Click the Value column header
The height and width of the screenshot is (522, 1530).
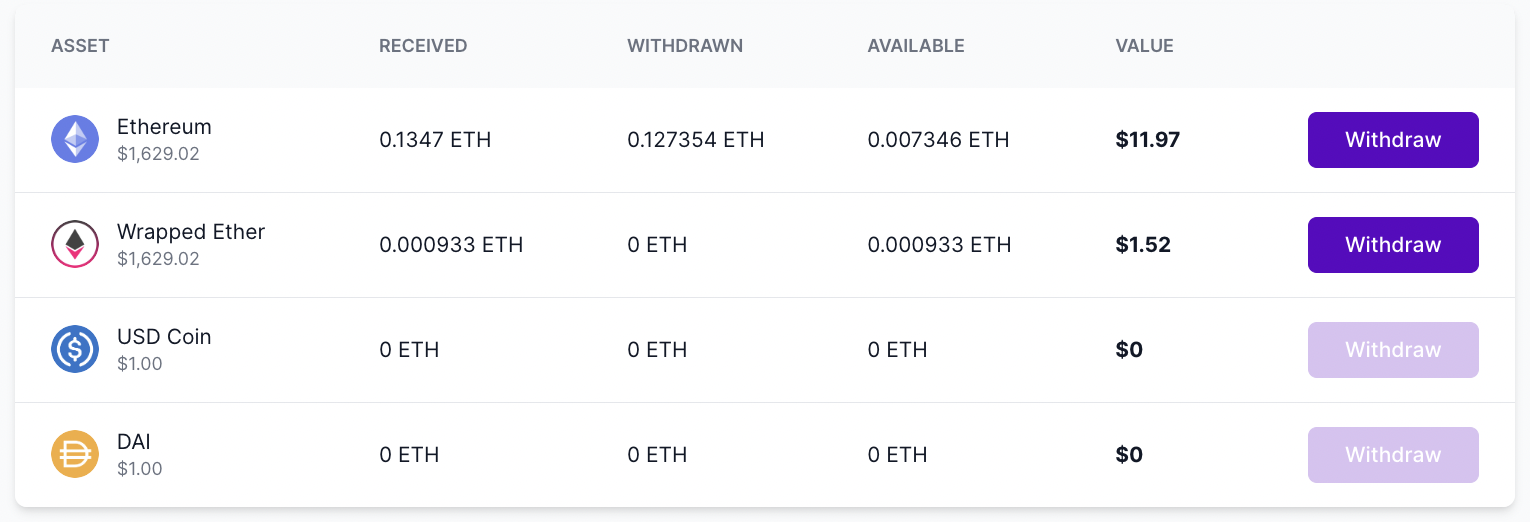tap(1144, 46)
